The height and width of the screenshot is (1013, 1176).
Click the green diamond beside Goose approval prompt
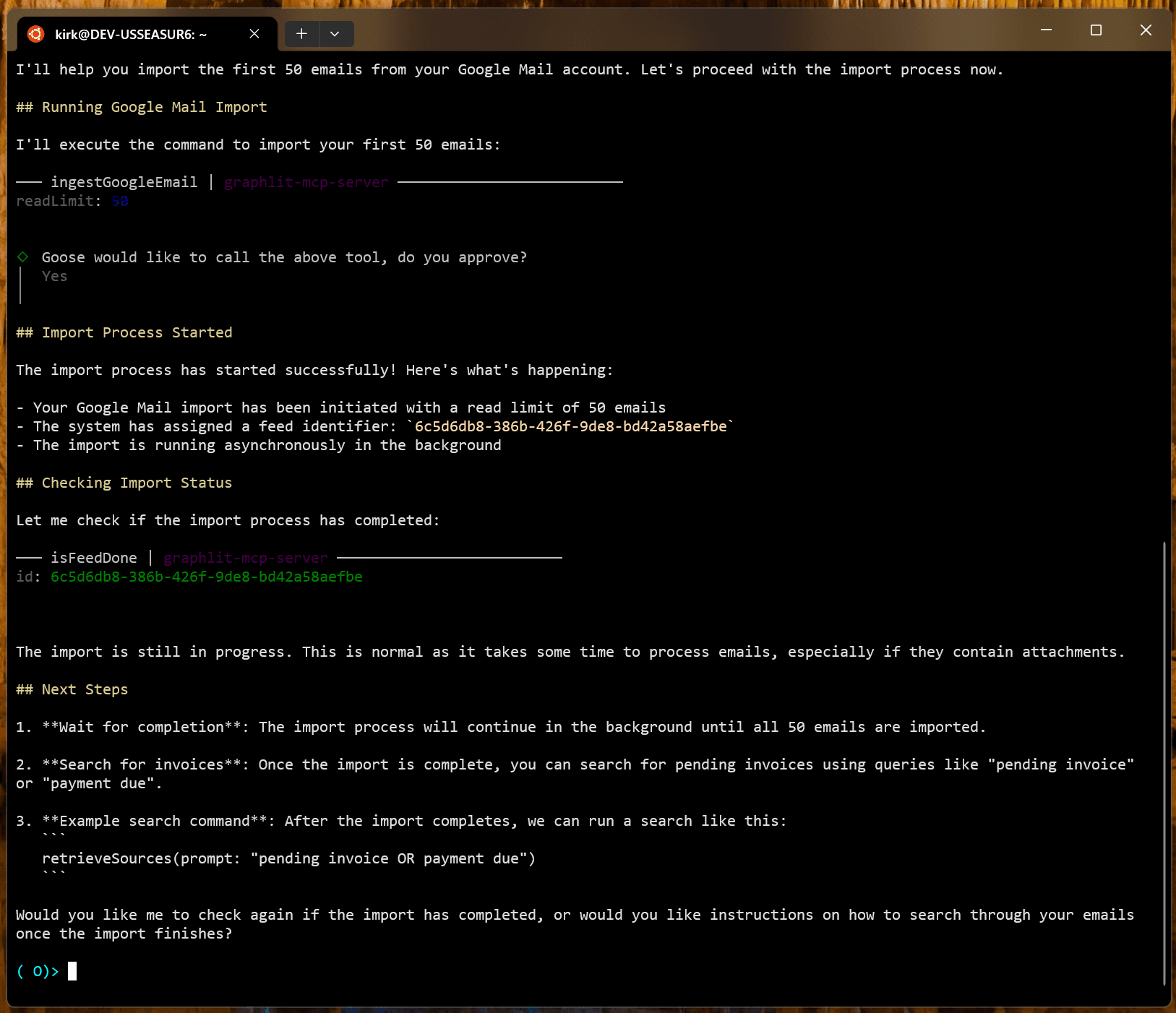coord(23,257)
